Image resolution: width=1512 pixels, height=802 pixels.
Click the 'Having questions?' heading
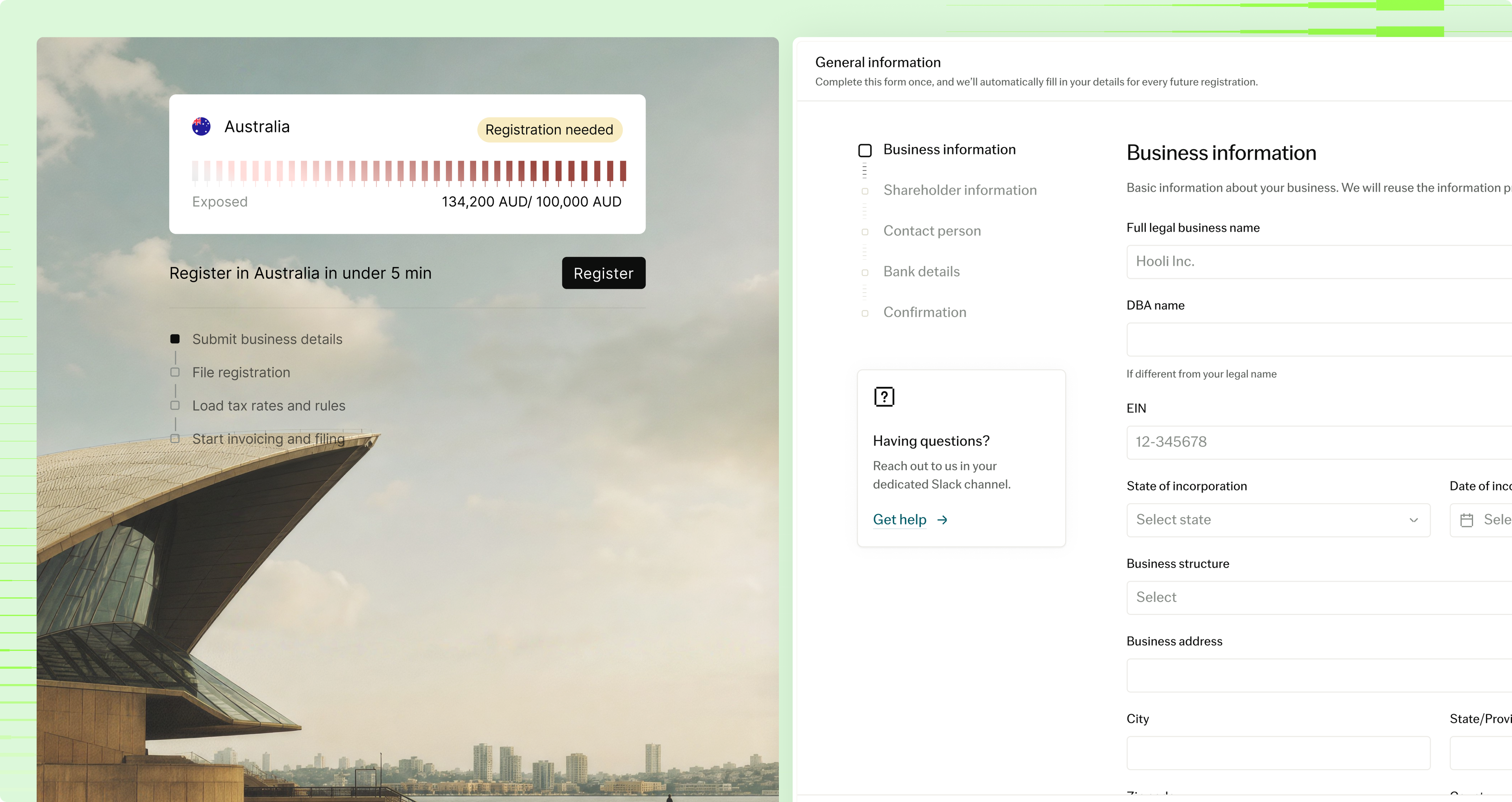coord(931,441)
